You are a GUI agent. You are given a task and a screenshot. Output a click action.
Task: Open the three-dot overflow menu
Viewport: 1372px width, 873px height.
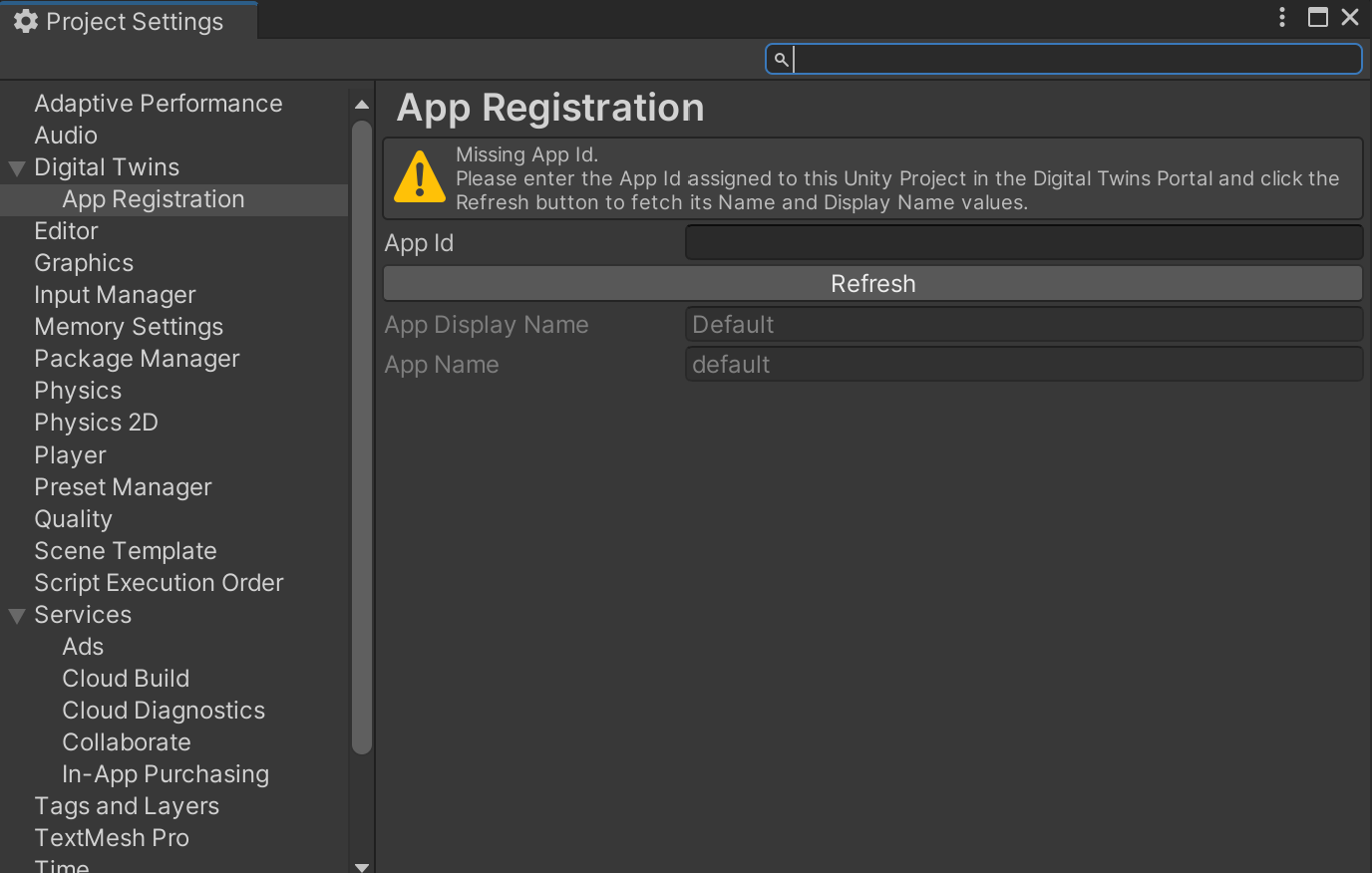(x=1281, y=17)
